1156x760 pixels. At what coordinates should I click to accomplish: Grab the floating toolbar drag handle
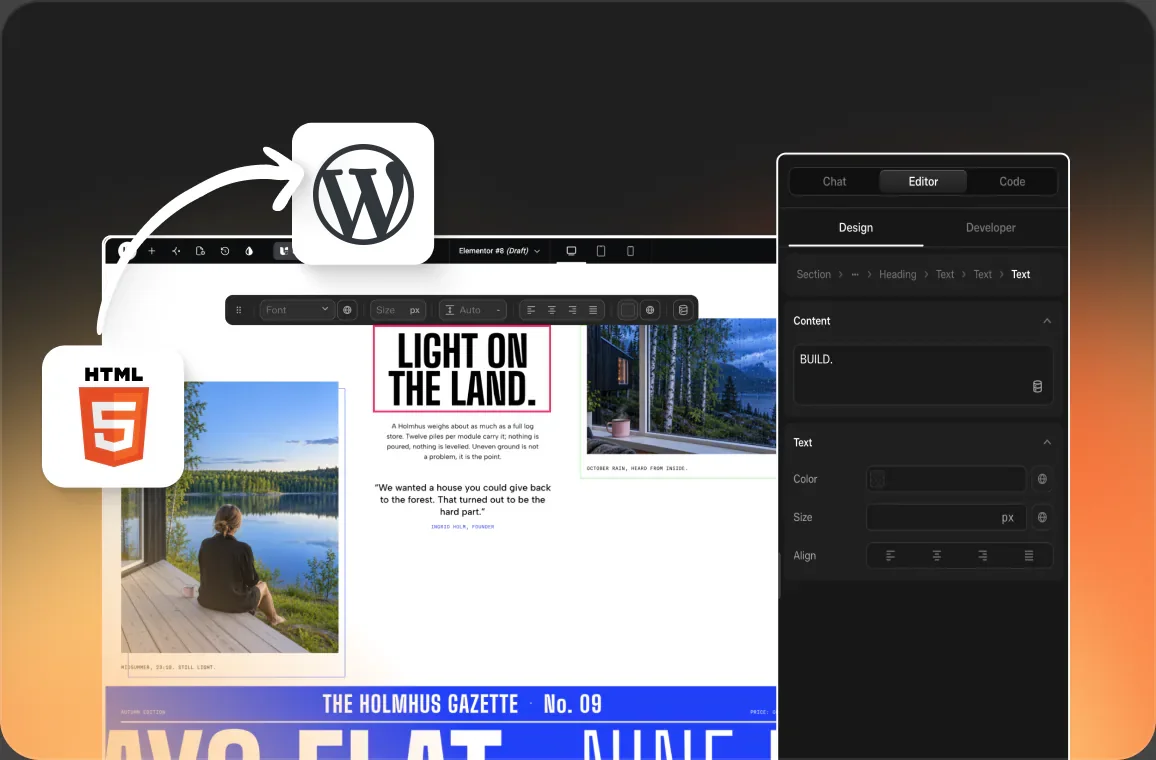239,310
